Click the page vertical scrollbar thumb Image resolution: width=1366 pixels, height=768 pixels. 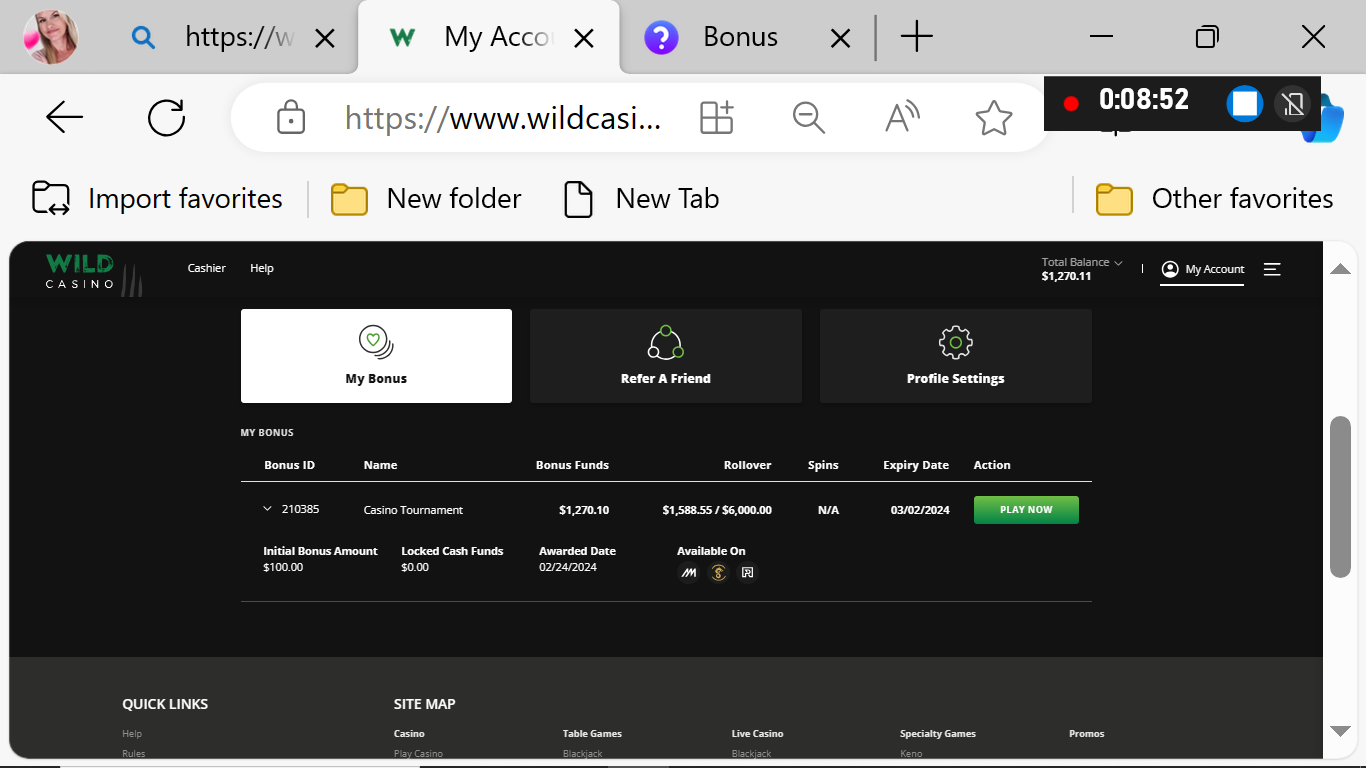pos(1340,496)
